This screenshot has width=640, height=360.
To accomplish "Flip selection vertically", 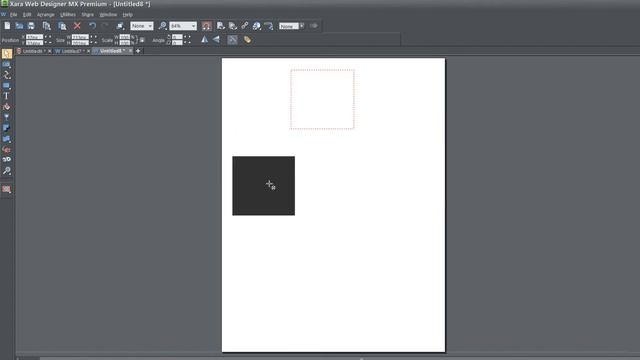I will 216,40.
